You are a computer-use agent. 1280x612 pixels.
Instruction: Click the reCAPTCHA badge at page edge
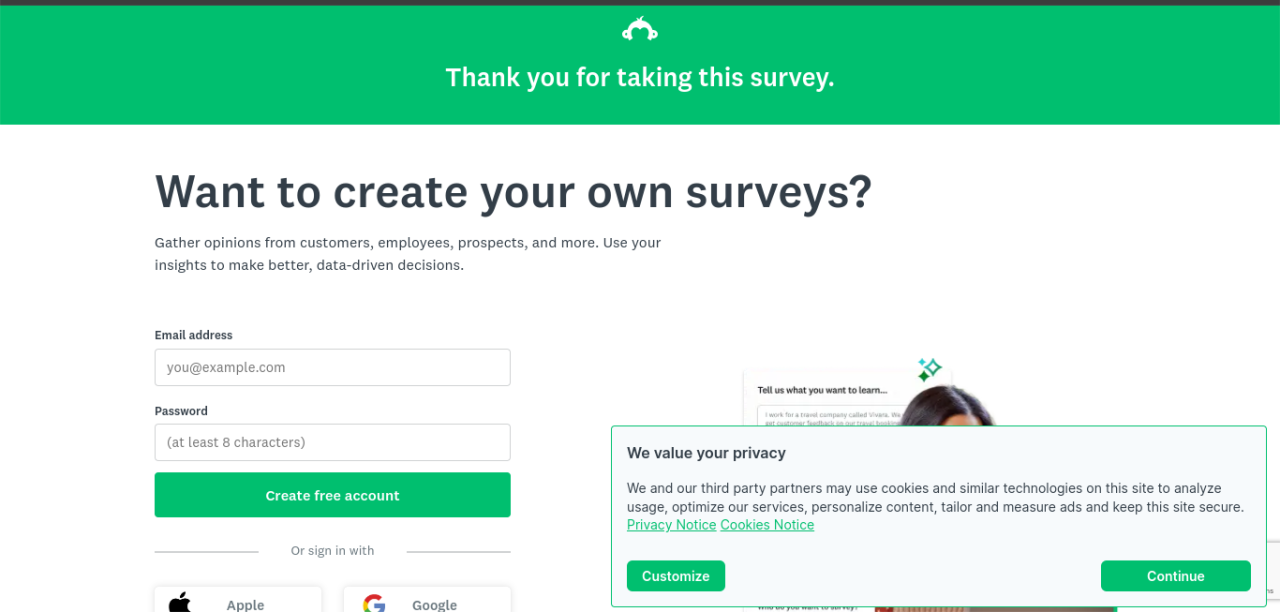(x=1273, y=575)
